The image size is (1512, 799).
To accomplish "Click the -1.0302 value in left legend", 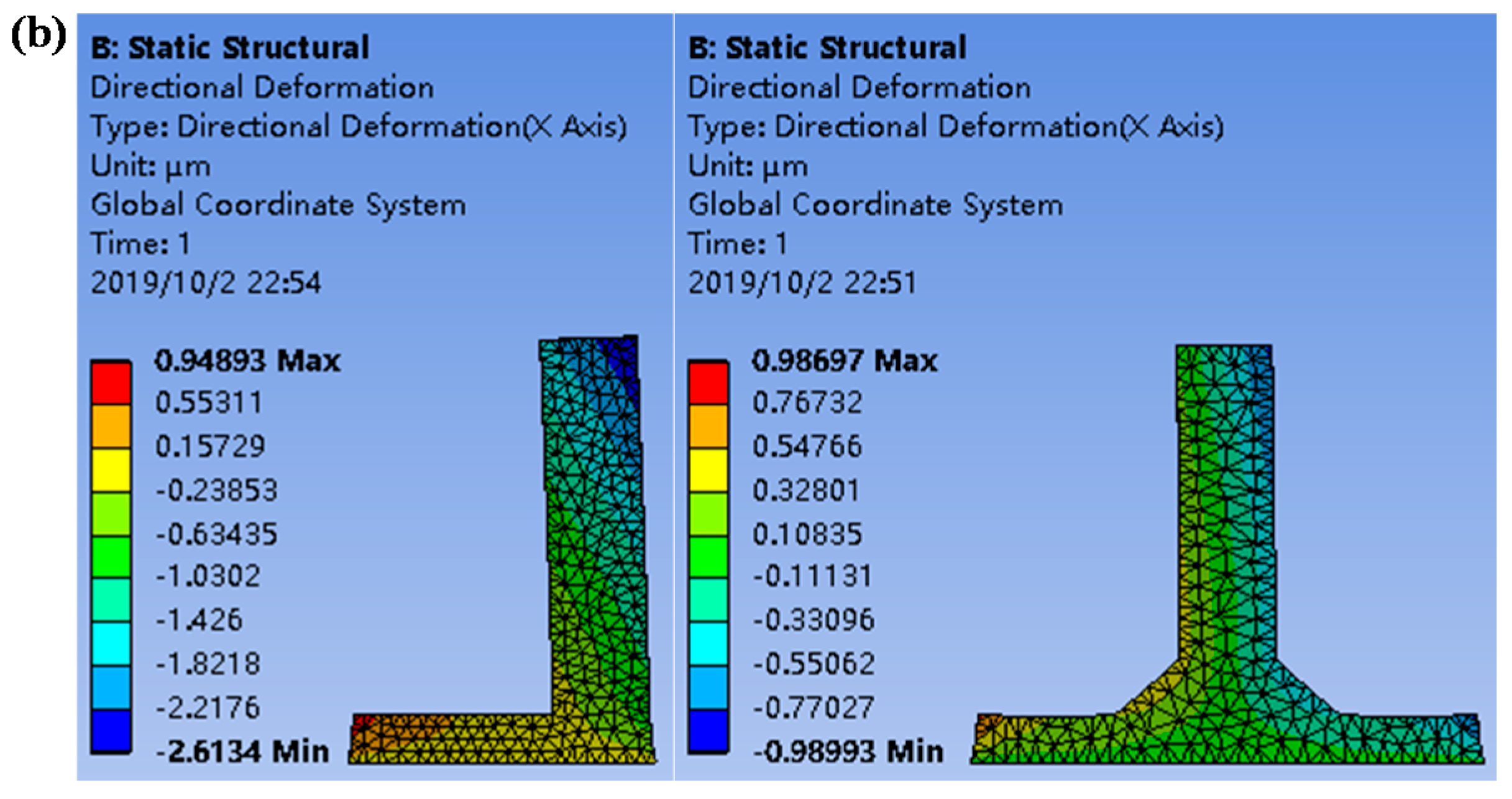I will click(x=208, y=576).
